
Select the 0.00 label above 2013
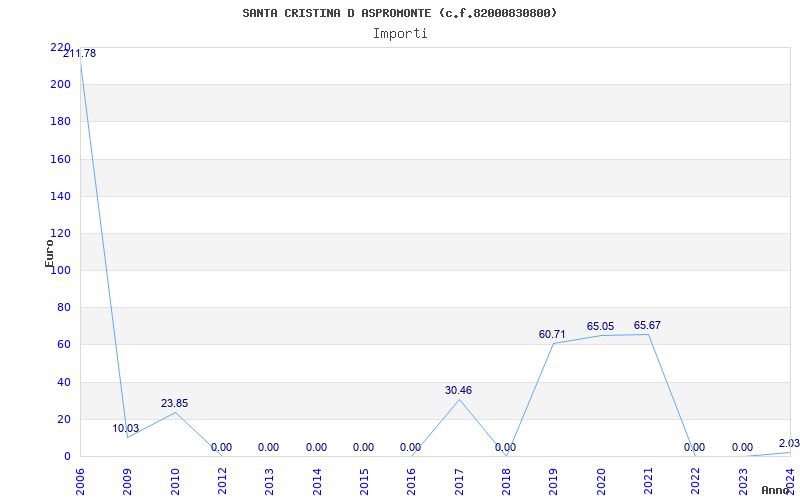point(268,447)
